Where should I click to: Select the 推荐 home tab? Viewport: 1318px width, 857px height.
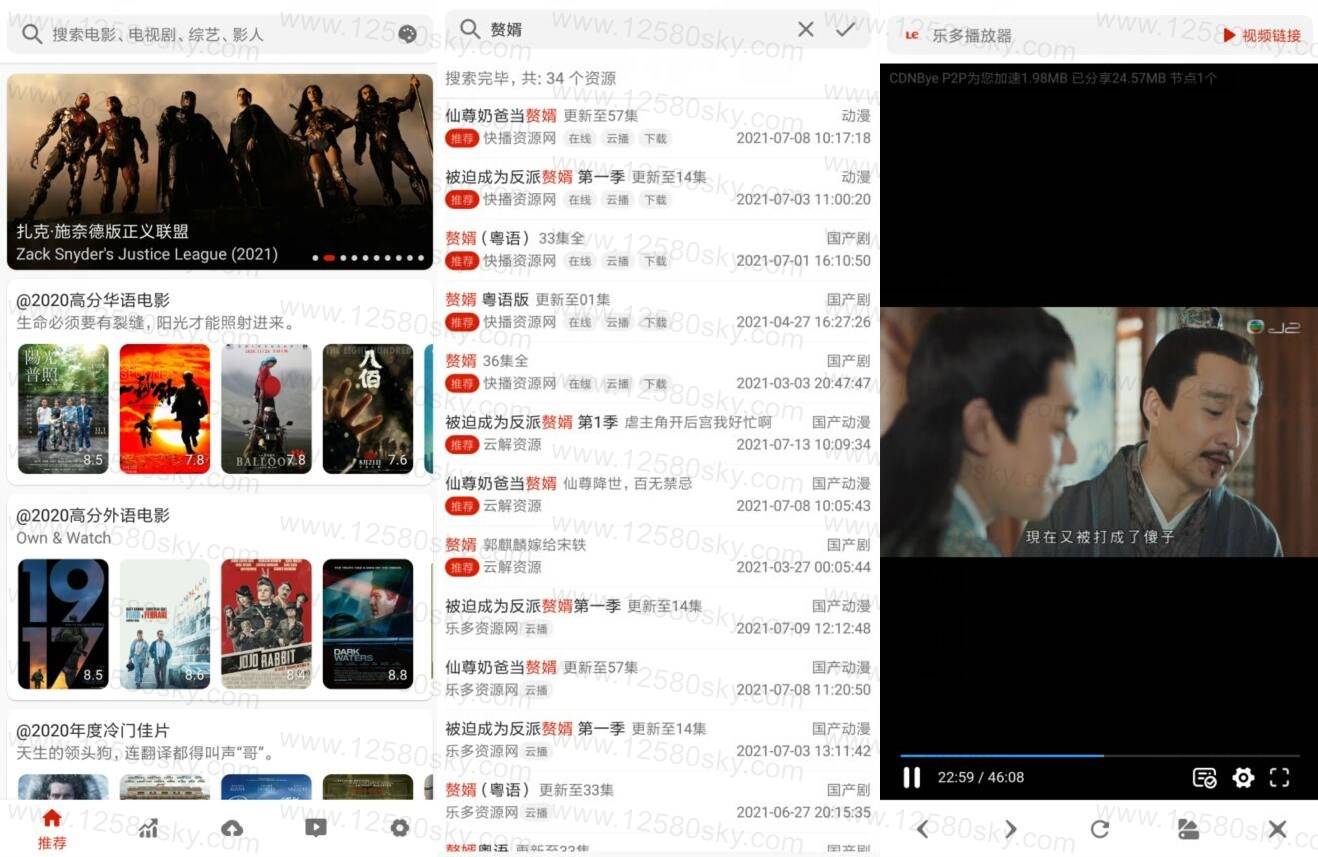coord(52,829)
